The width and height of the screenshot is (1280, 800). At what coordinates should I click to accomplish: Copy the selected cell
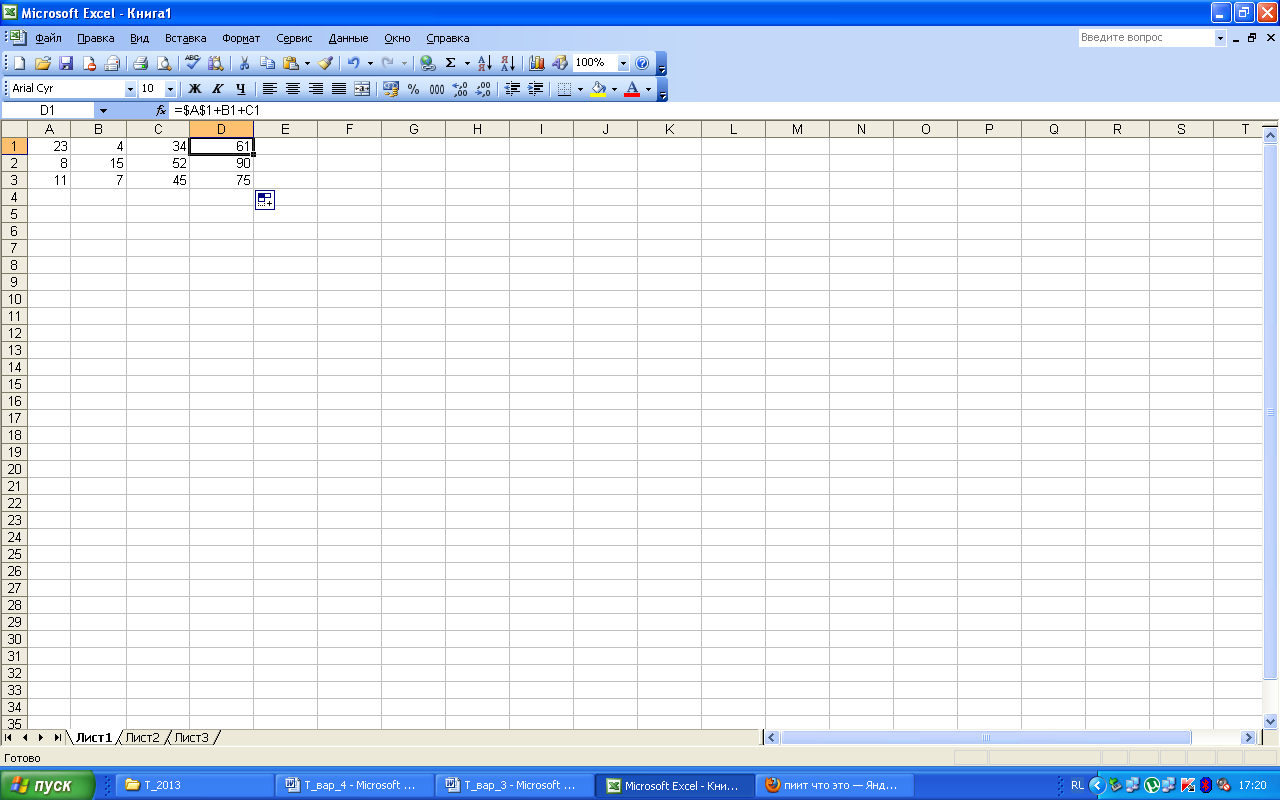[266, 63]
